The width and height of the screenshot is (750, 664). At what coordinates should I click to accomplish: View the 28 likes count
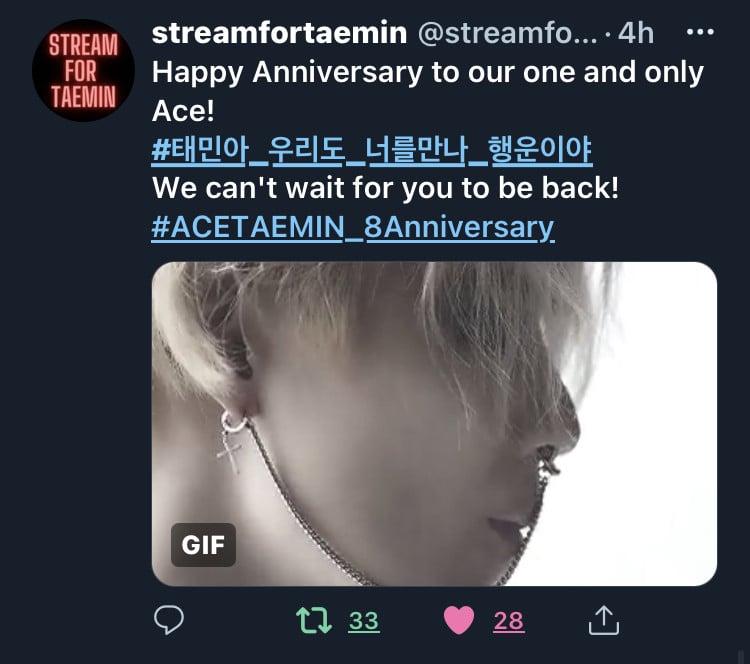(x=509, y=621)
